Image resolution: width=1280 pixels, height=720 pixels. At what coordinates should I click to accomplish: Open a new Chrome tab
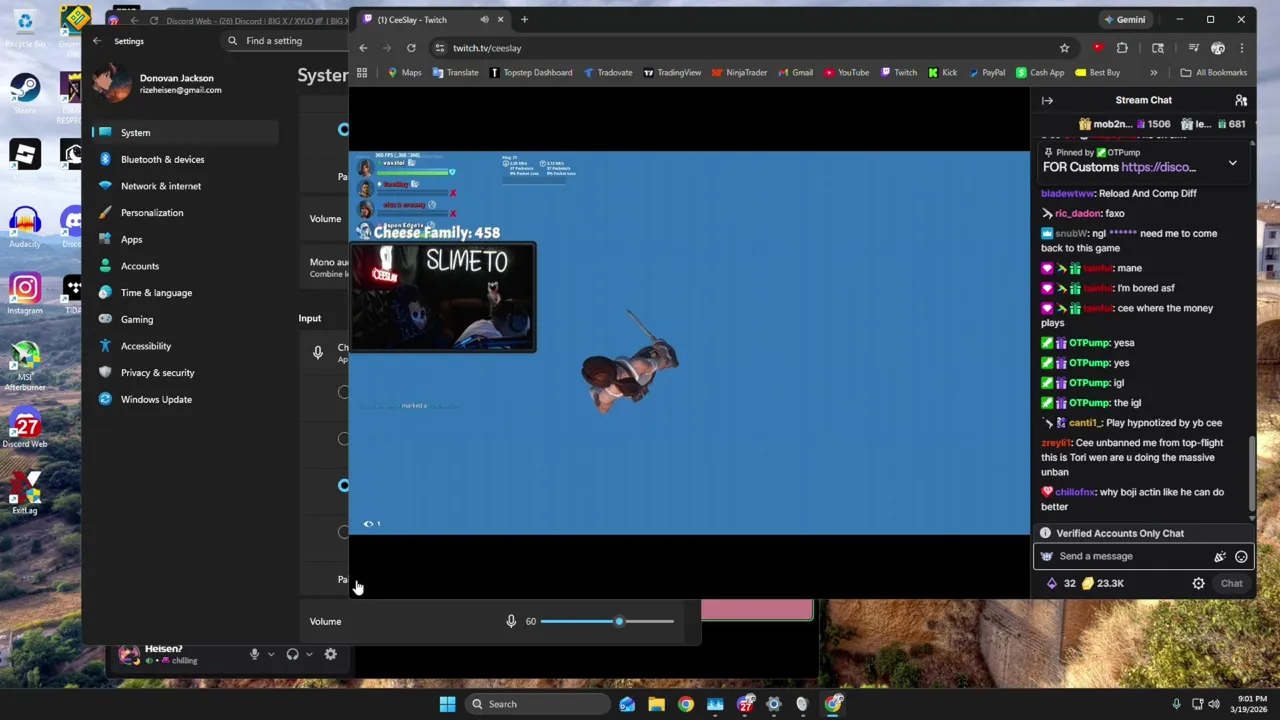pyautogui.click(x=524, y=20)
